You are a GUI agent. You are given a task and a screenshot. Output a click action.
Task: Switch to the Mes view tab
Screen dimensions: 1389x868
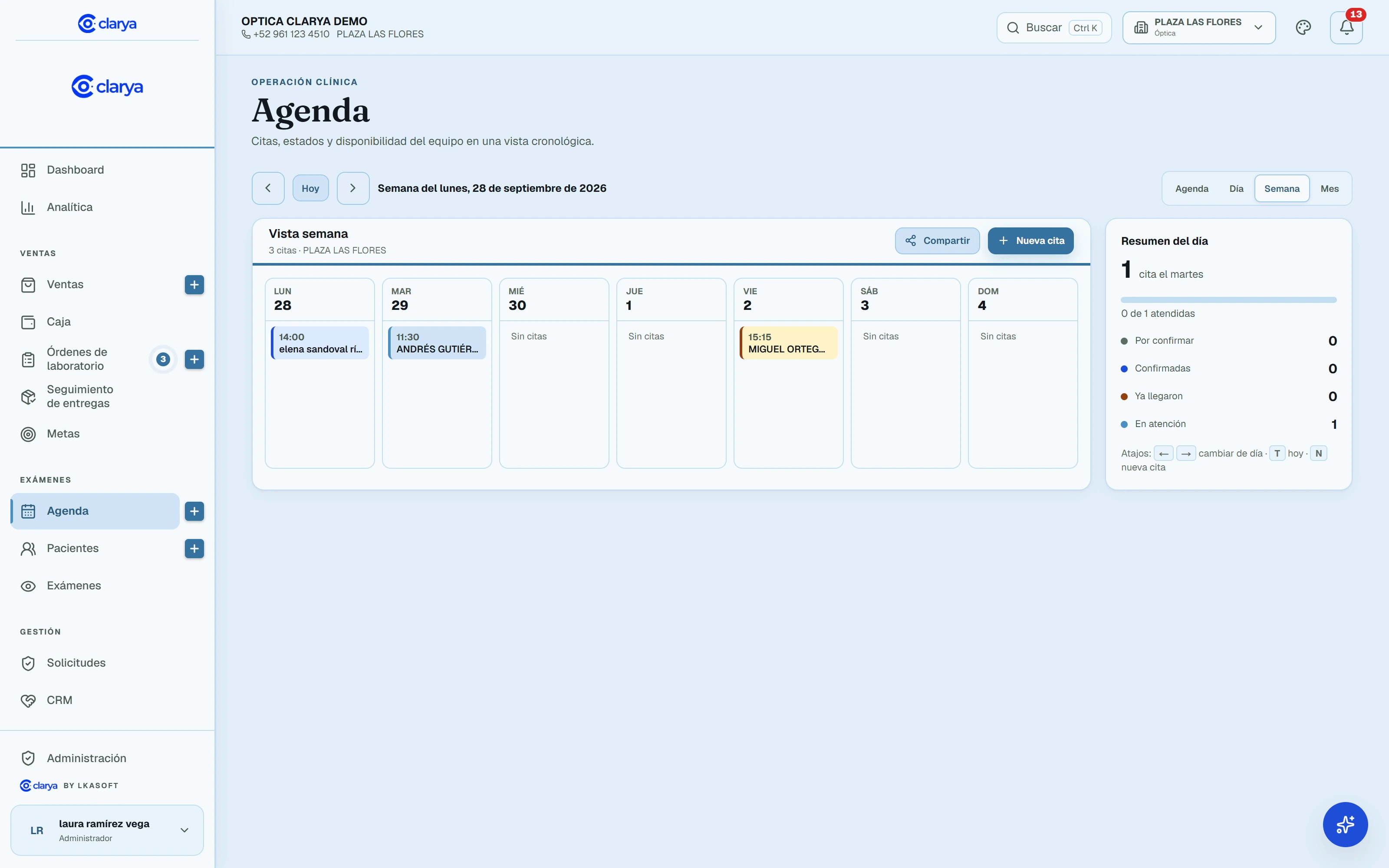pos(1329,188)
